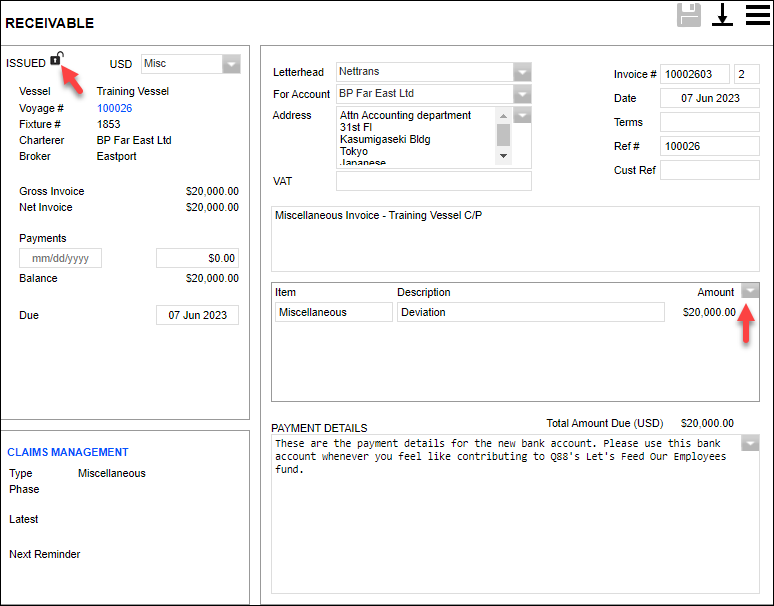Viewport: 774px width, 606px height.
Task: Open the Amount column dropdown arrow
Action: pyautogui.click(x=750, y=291)
